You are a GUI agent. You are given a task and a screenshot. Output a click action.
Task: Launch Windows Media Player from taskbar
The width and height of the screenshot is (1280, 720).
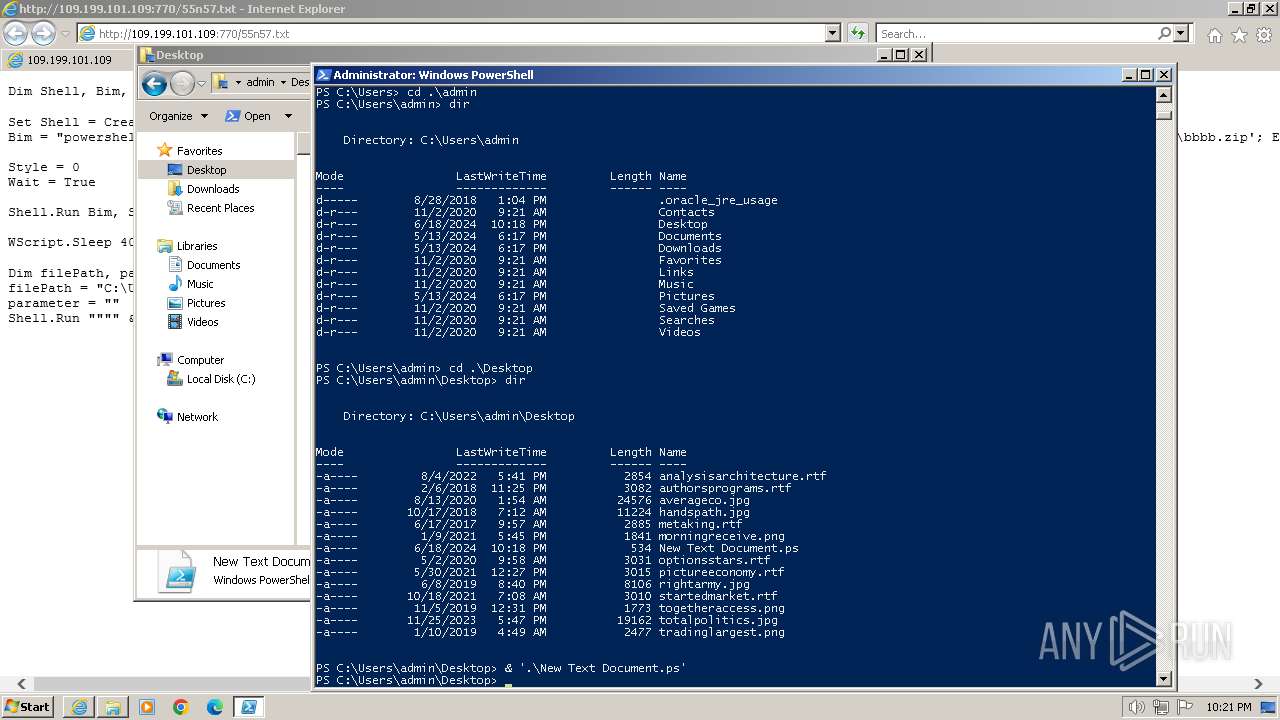click(x=147, y=707)
